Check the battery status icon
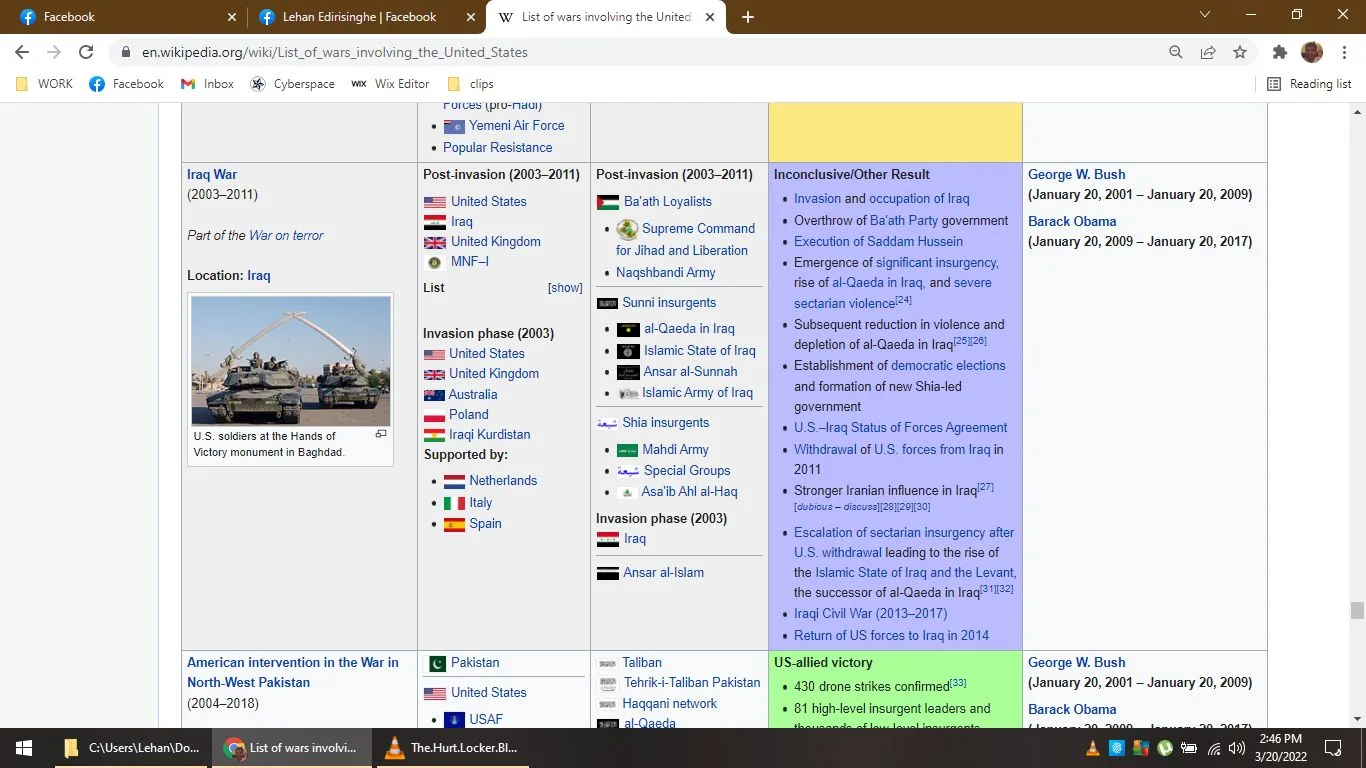 1189,748
